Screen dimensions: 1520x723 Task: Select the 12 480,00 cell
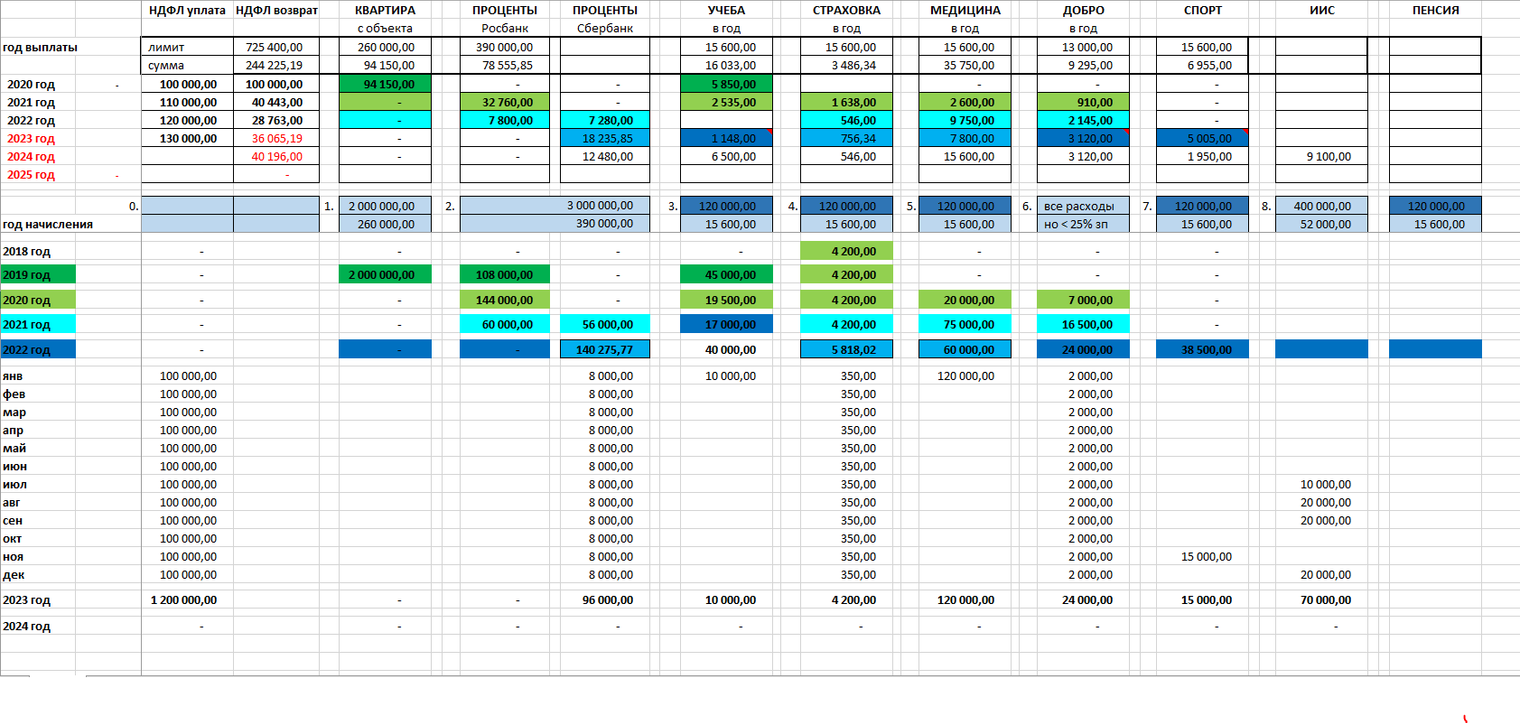(x=605, y=156)
